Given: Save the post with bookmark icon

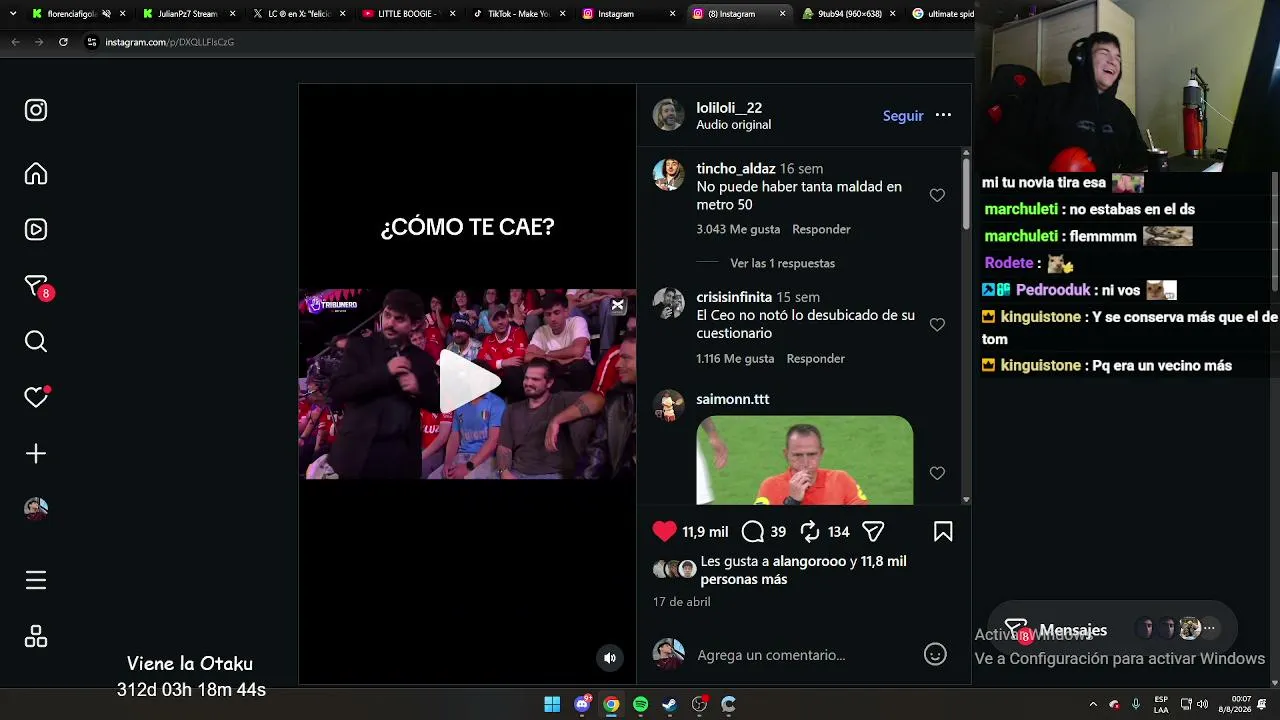Looking at the screenshot, I should pyautogui.click(x=943, y=532).
